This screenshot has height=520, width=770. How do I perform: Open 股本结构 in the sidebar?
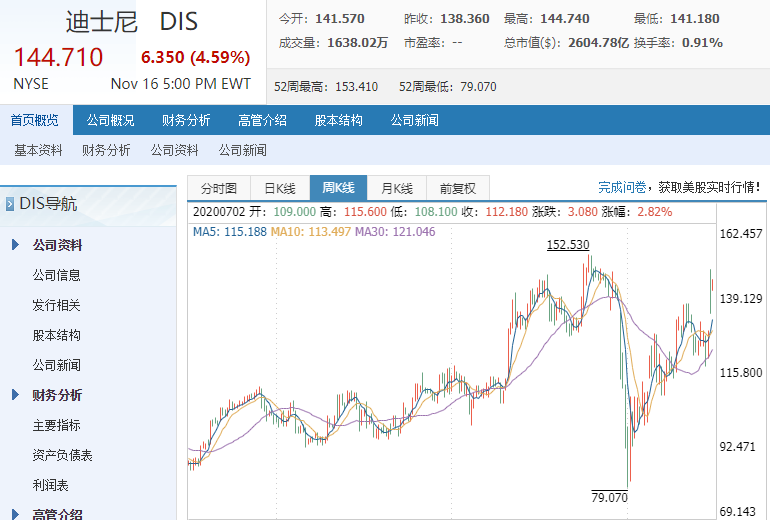tap(56, 335)
